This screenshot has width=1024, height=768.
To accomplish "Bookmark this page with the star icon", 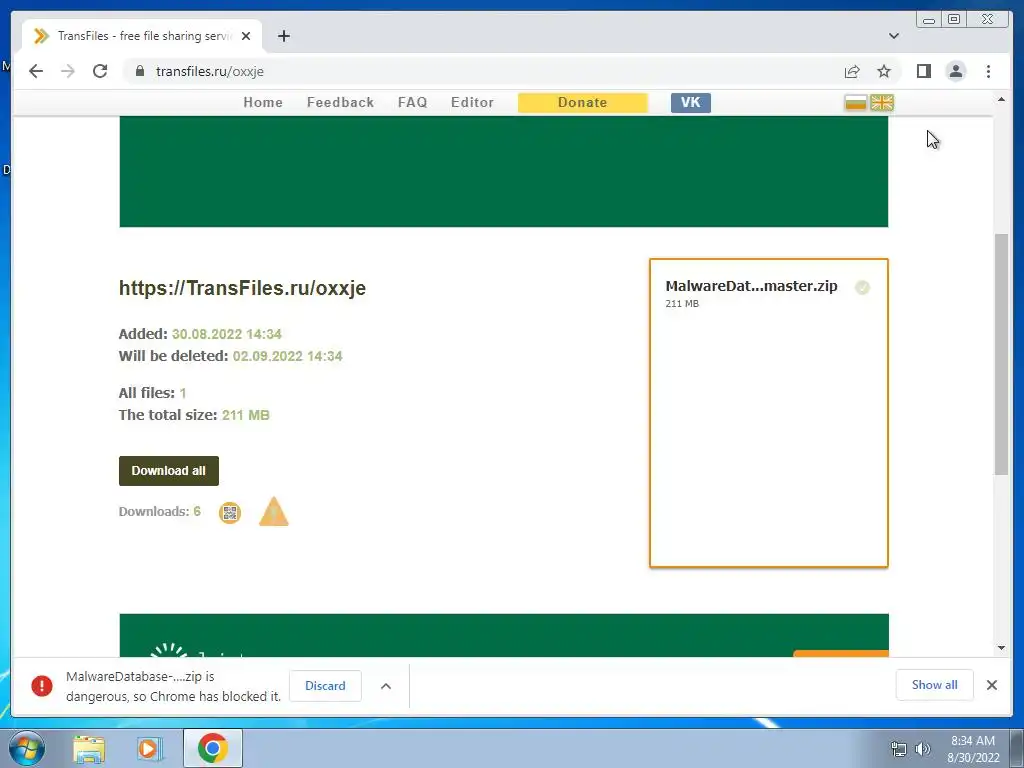I will [x=884, y=71].
